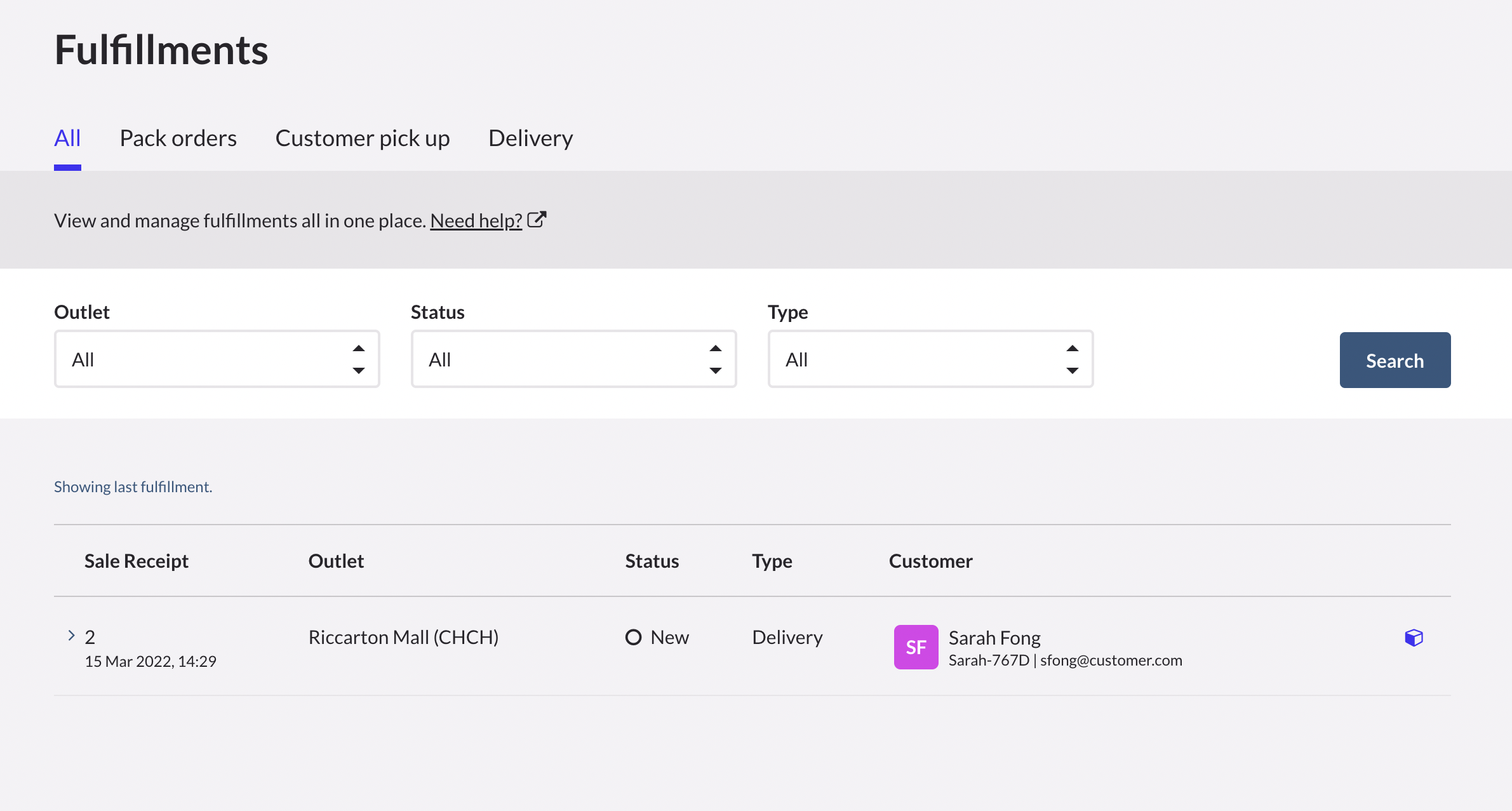Go to the Delivery tab
The height and width of the screenshot is (811, 1512).
tap(531, 138)
